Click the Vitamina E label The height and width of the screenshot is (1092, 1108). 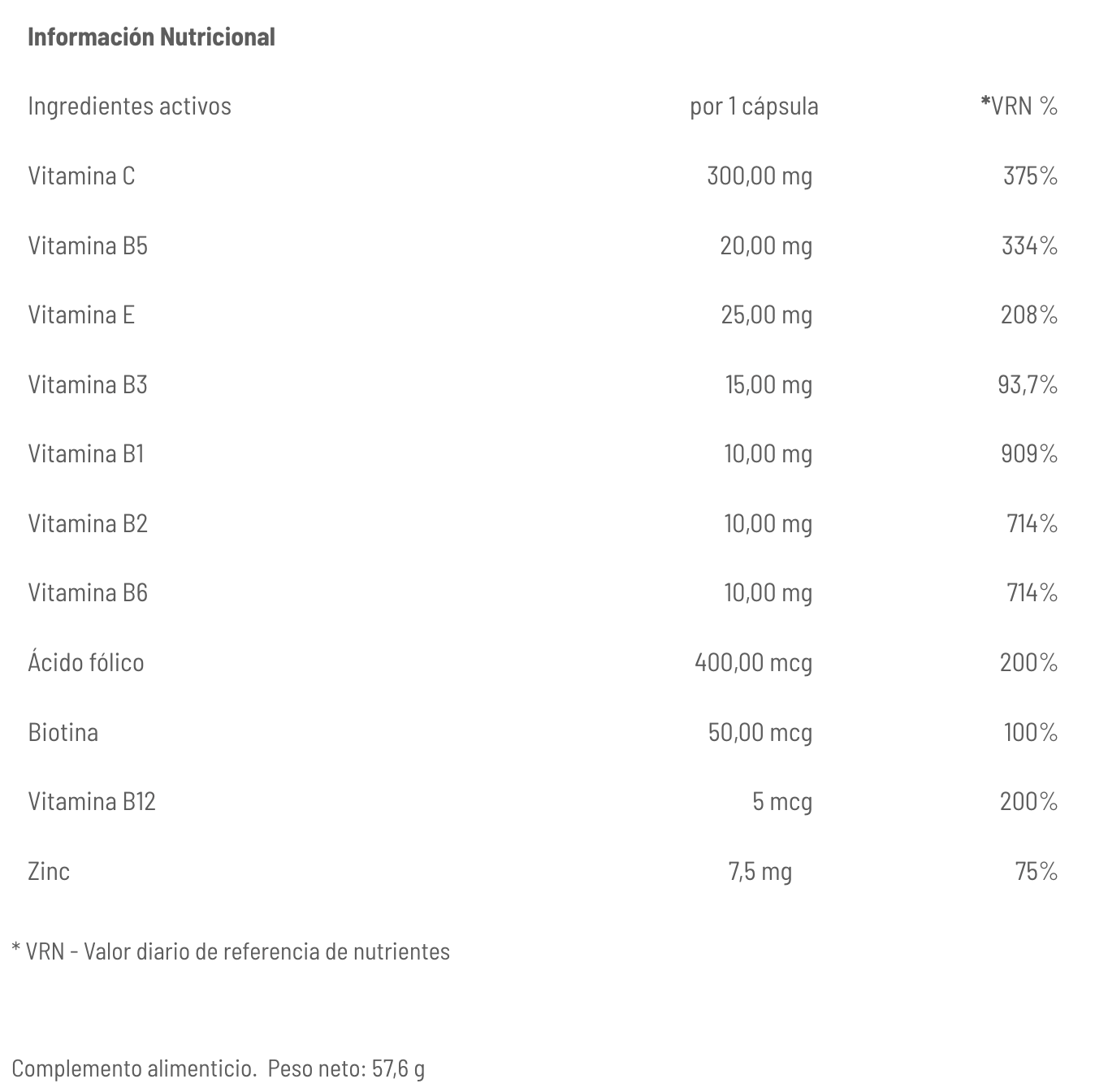(x=81, y=314)
